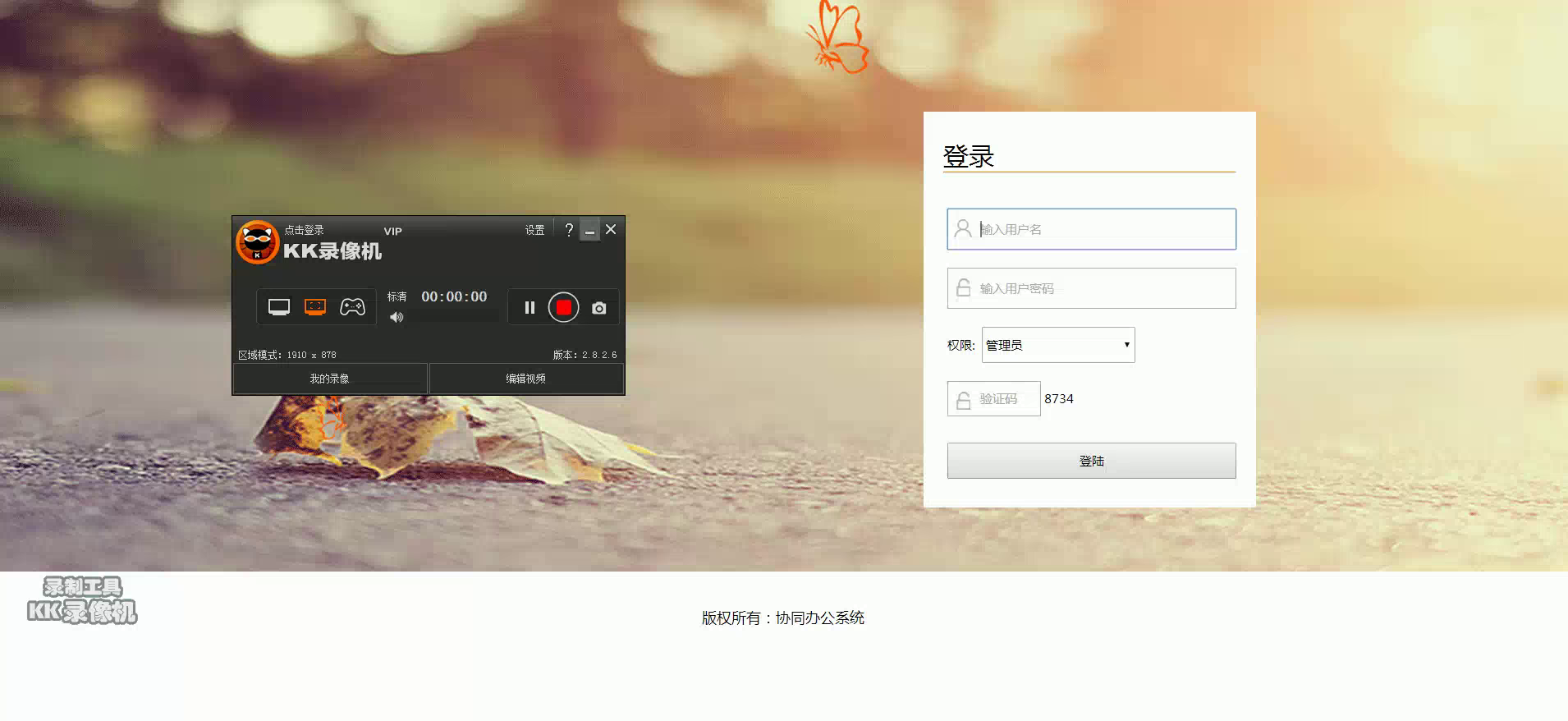Click the KK recorder raccoon logo
The width and height of the screenshot is (1568, 721).
point(257,242)
